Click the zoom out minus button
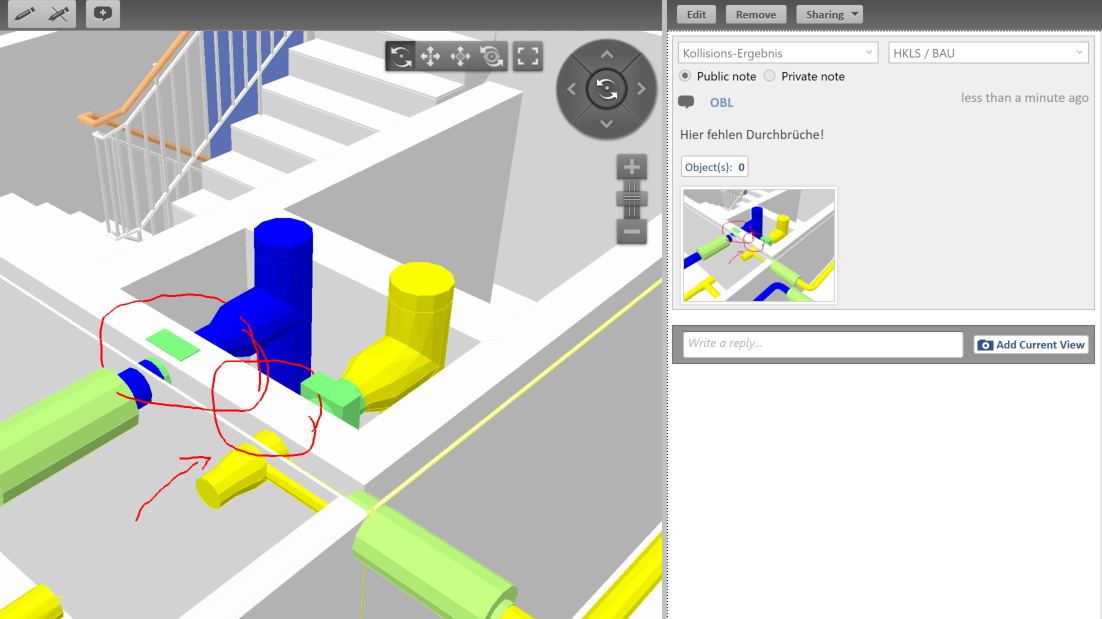This screenshot has width=1102, height=619. point(631,232)
